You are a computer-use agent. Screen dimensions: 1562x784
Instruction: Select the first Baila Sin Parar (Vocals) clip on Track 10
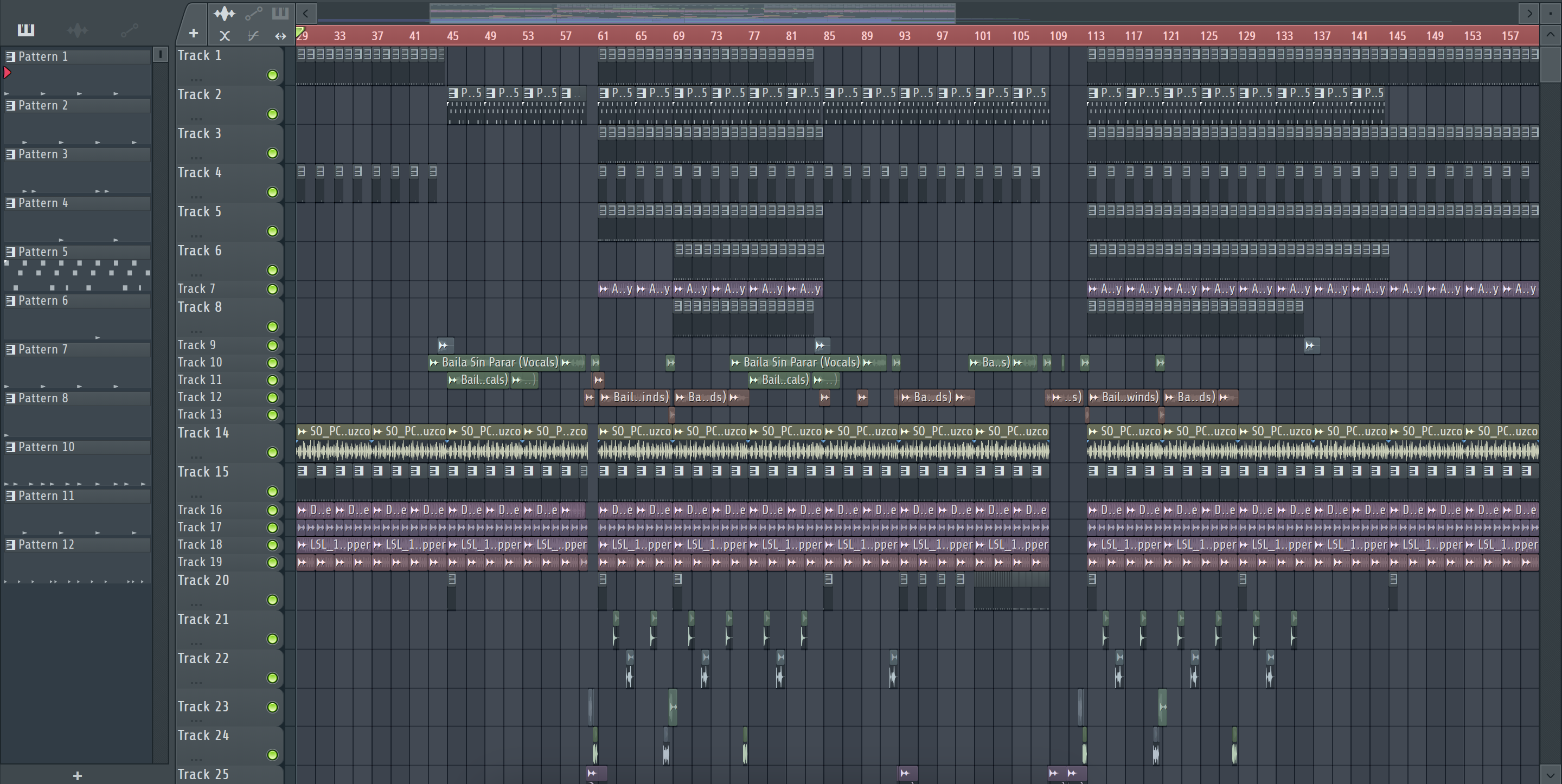tap(494, 363)
